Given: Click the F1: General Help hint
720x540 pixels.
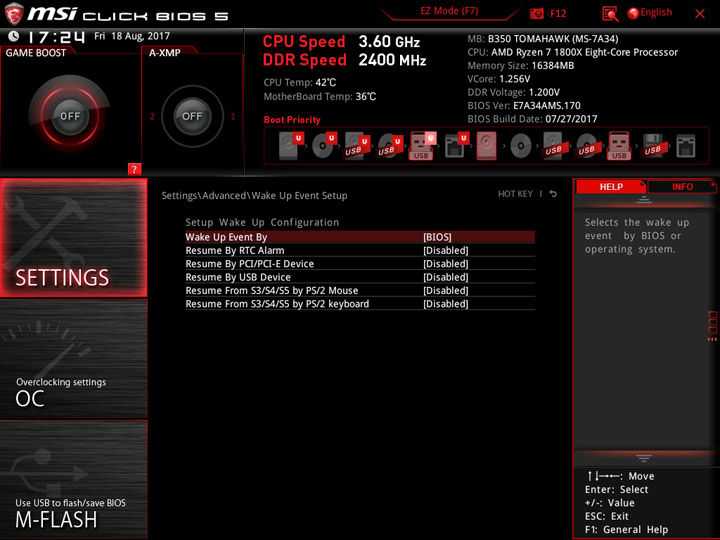Looking at the screenshot, I should [627, 529].
